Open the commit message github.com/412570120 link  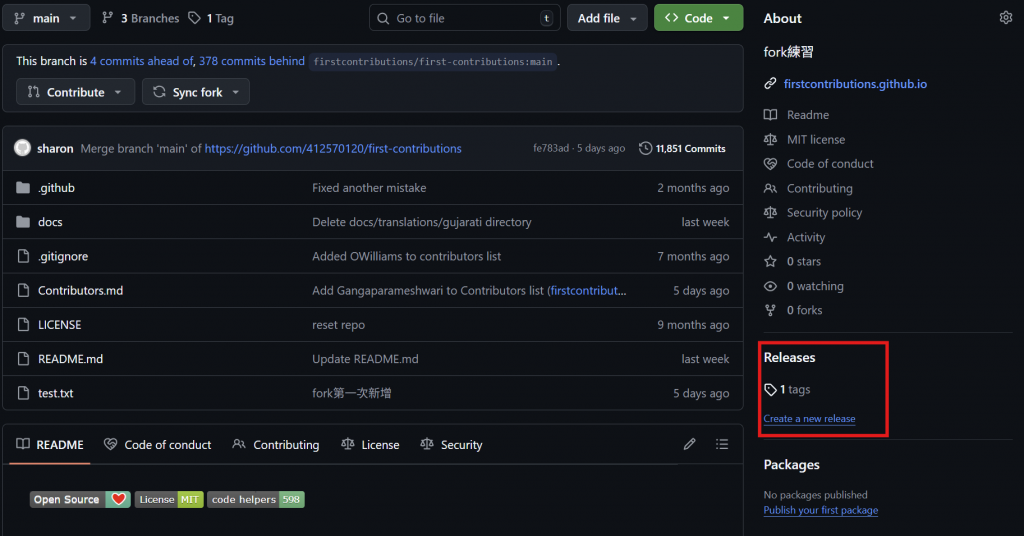pos(333,148)
